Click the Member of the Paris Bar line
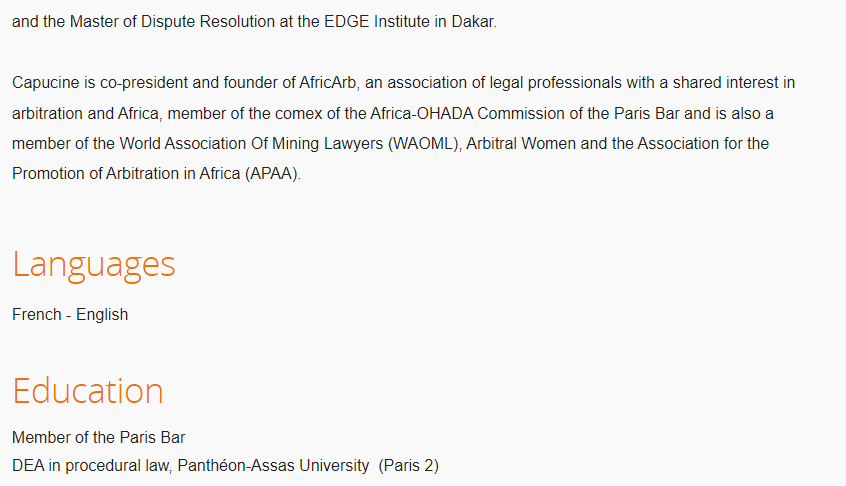This screenshot has height=486, width=846. point(98,437)
